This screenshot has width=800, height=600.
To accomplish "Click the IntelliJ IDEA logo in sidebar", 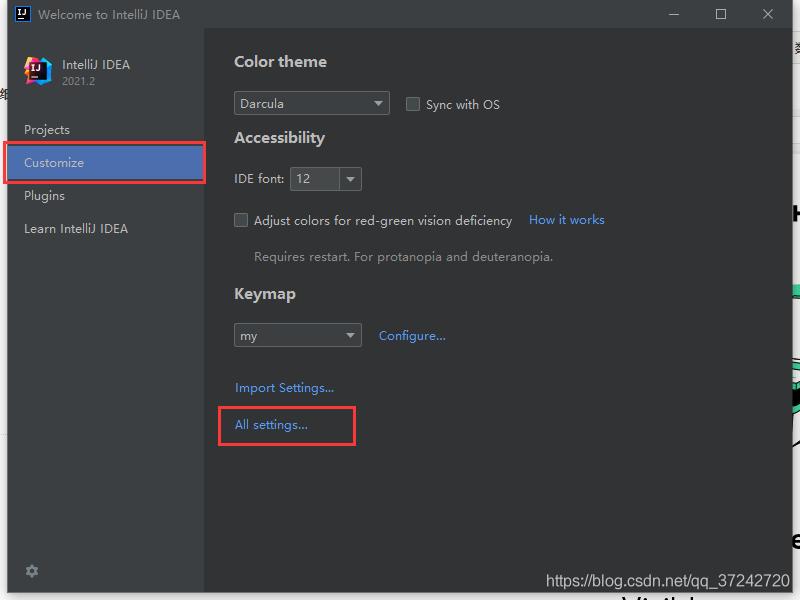I will point(38,71).
